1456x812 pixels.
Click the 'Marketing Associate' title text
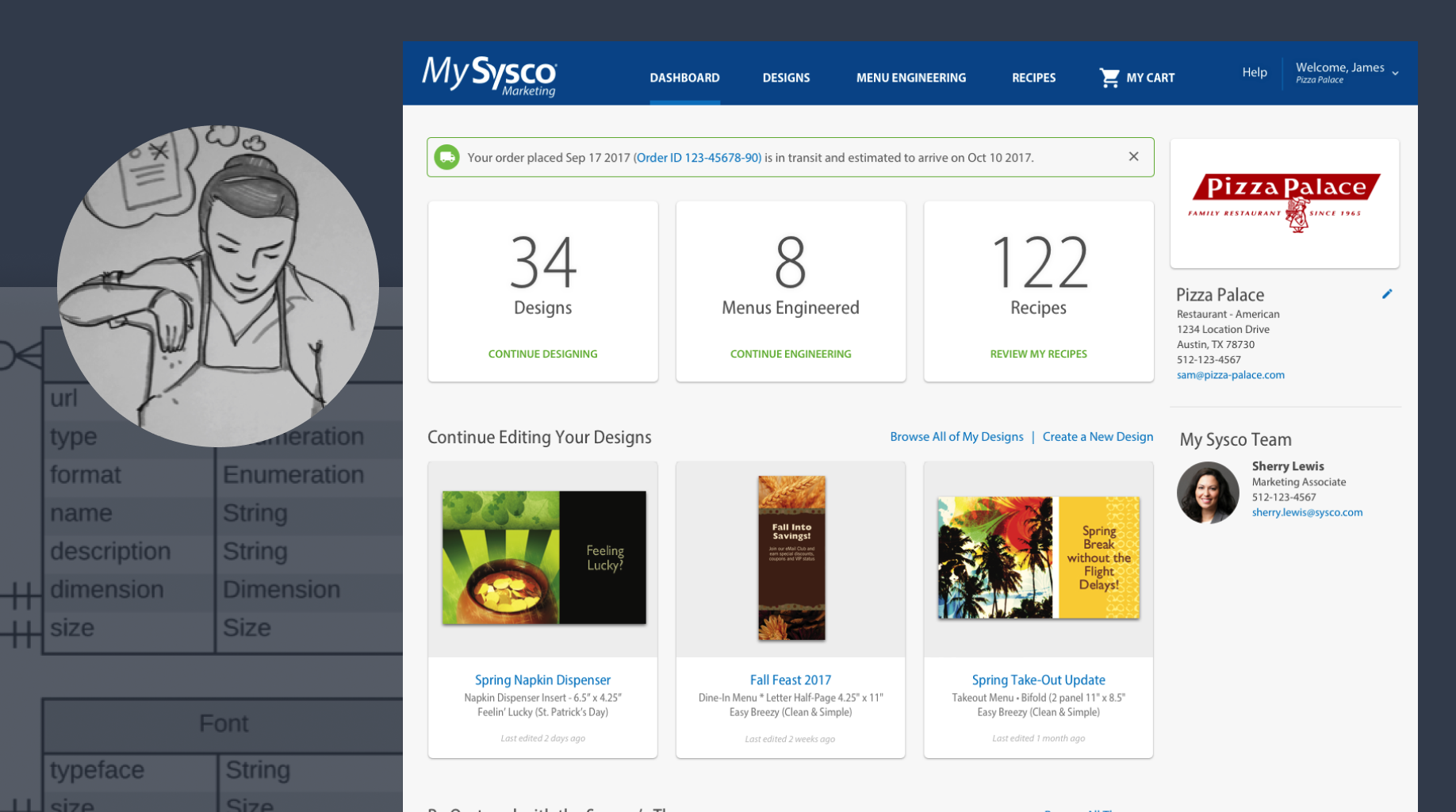click(1299, 482)
